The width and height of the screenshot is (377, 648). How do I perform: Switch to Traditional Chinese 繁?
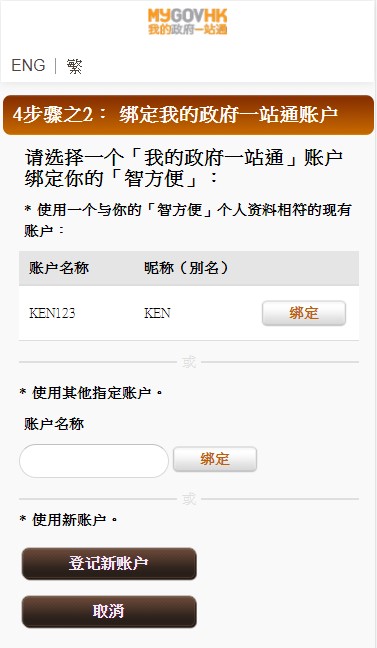click(x=74, y=66)
